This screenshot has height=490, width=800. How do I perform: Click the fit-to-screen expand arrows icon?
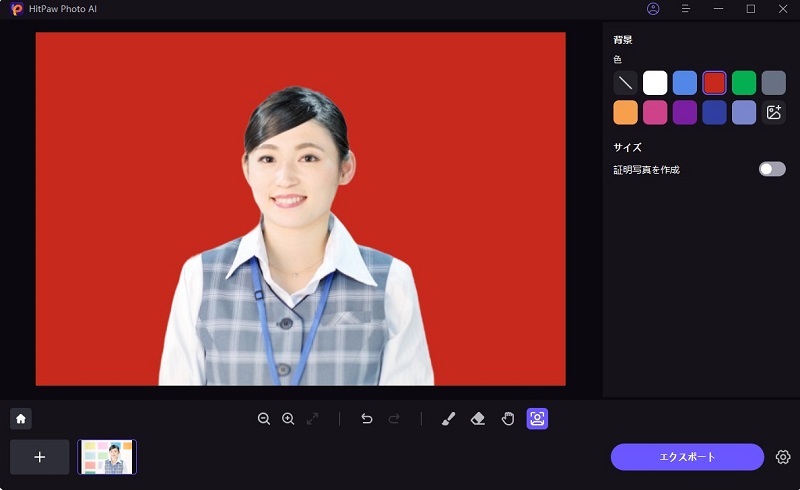coord(313,419)
